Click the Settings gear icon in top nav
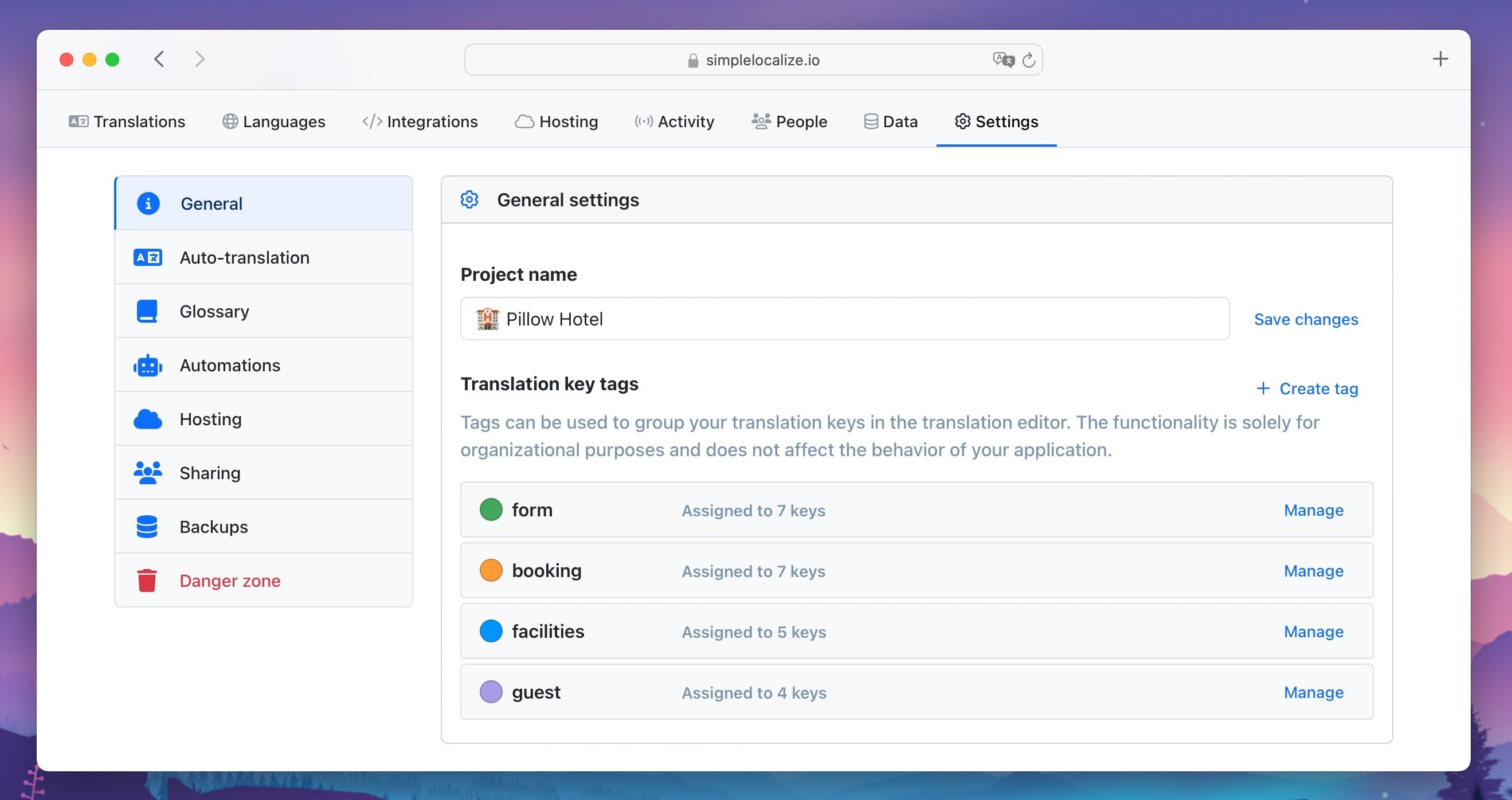 point(962,121)
